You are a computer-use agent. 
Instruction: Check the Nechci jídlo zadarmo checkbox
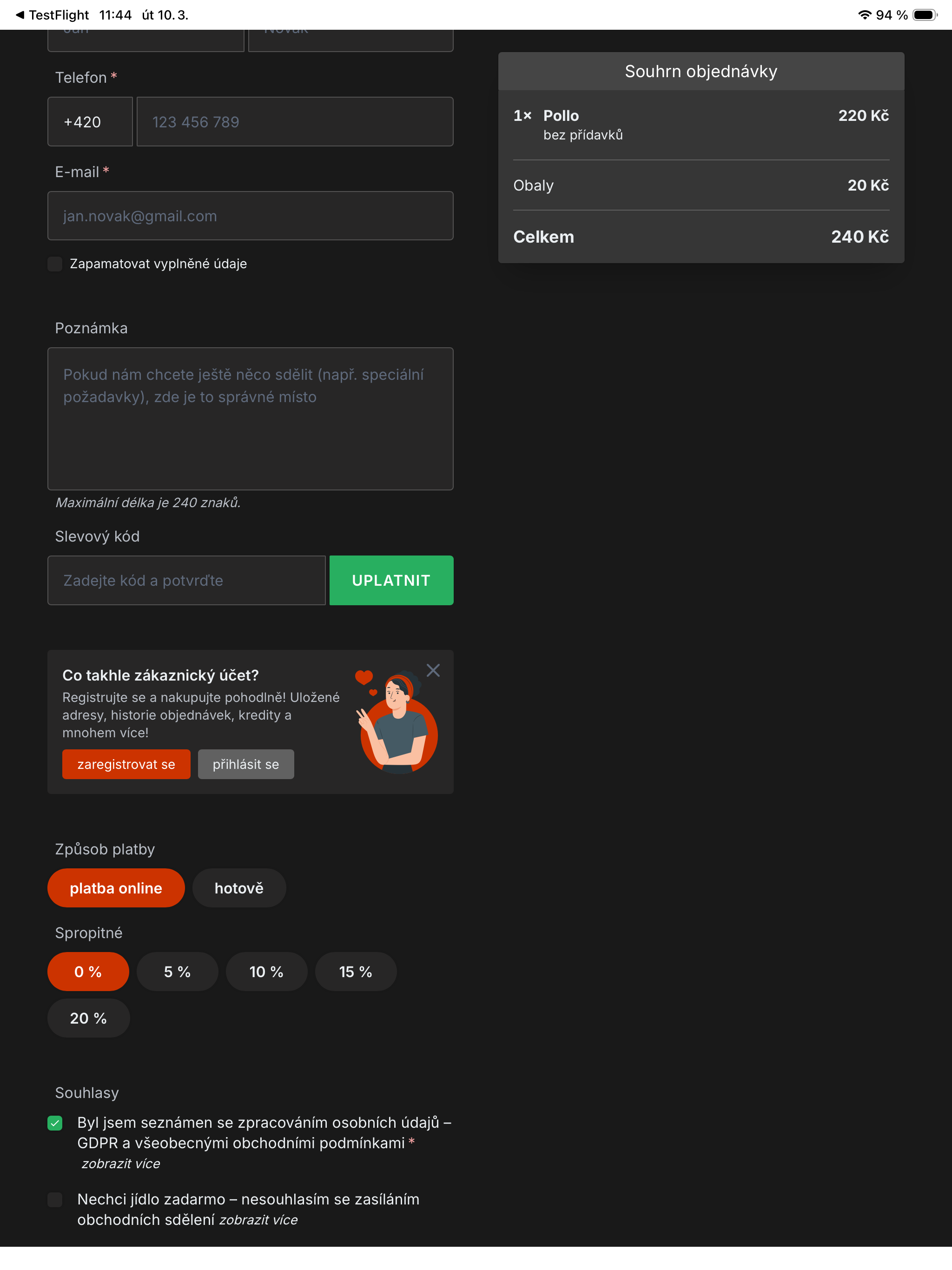tap(55, 1199)
